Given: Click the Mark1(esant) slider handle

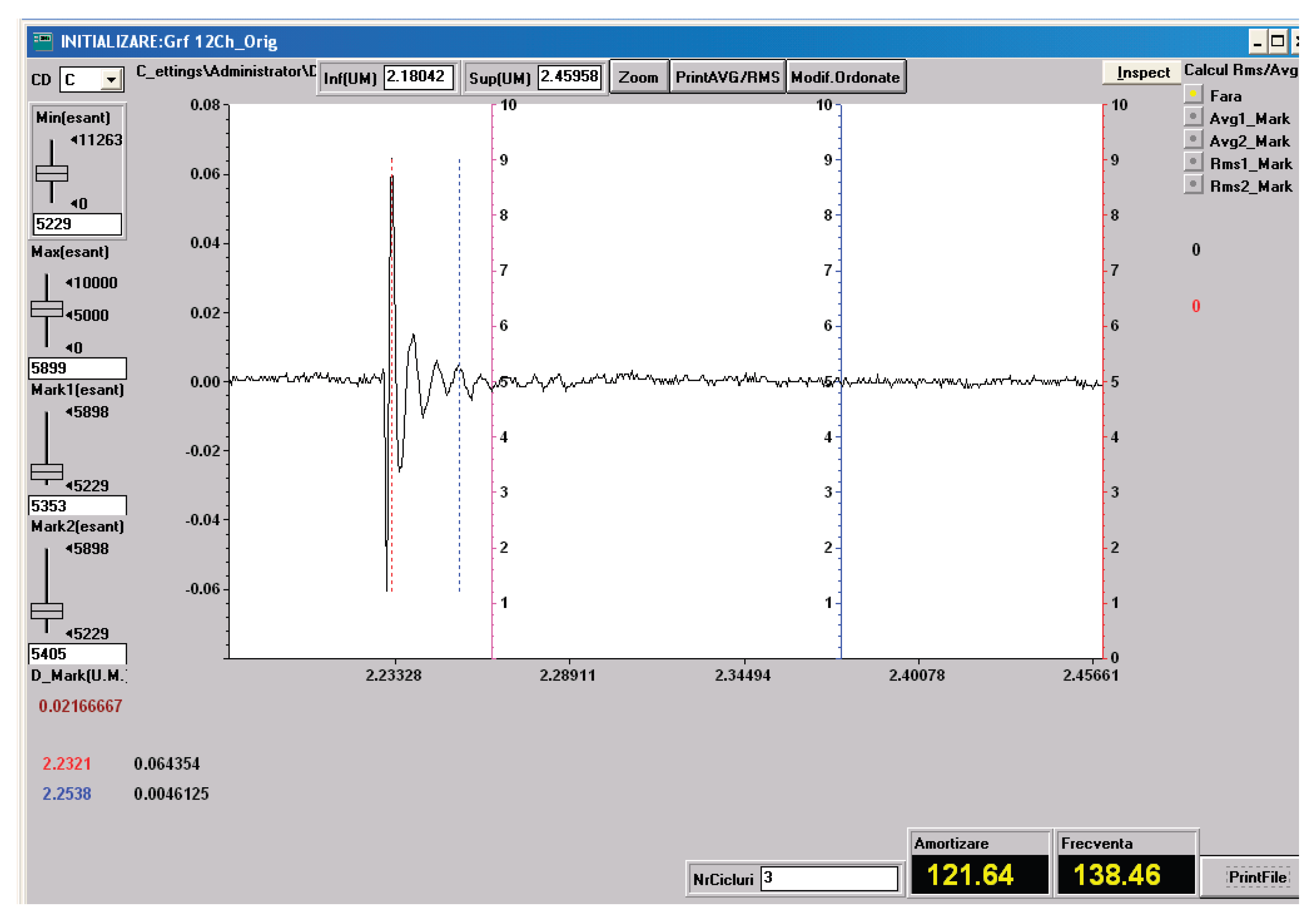Looking at the screenshot, I should pyautogui.click(x=47, y=471).
